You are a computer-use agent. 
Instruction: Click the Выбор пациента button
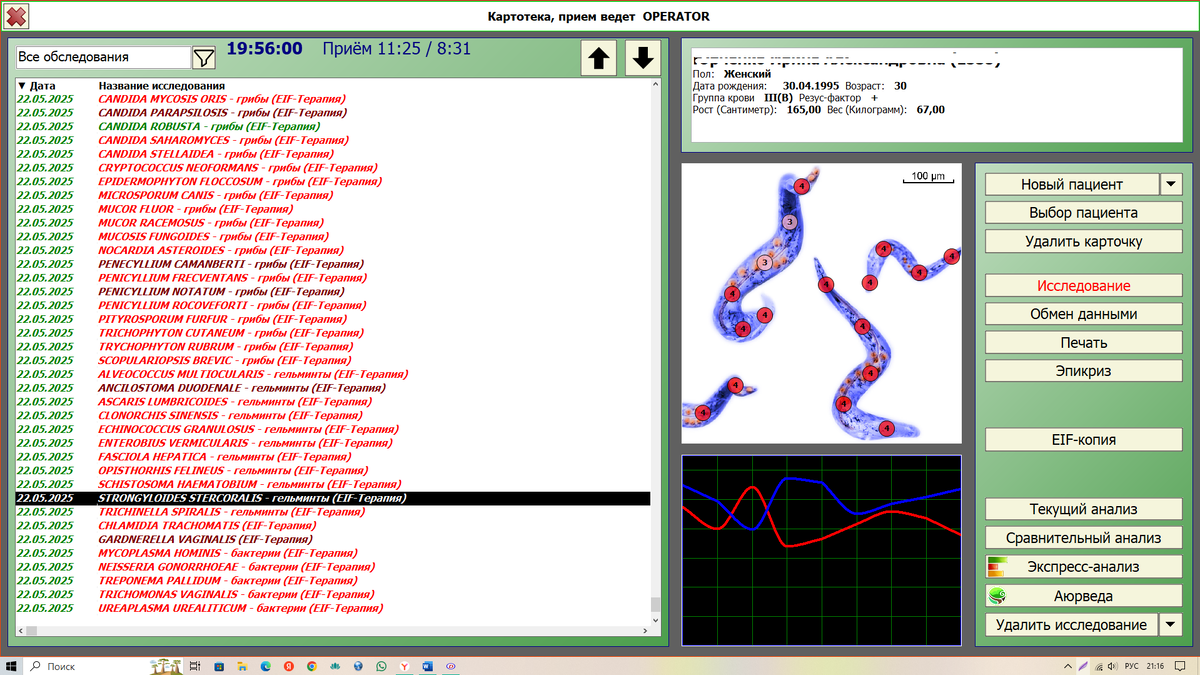point(1084,212)
